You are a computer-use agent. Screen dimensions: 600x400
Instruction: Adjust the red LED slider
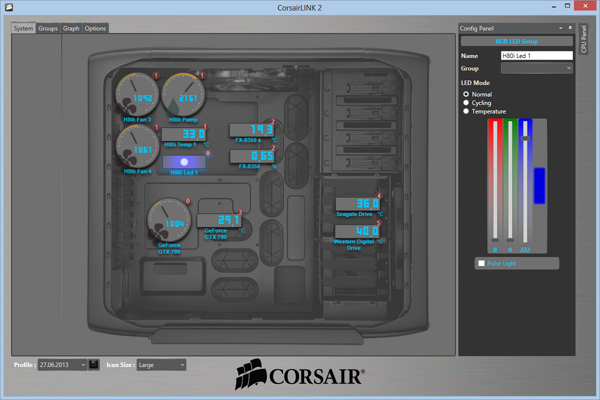(495, 240)
